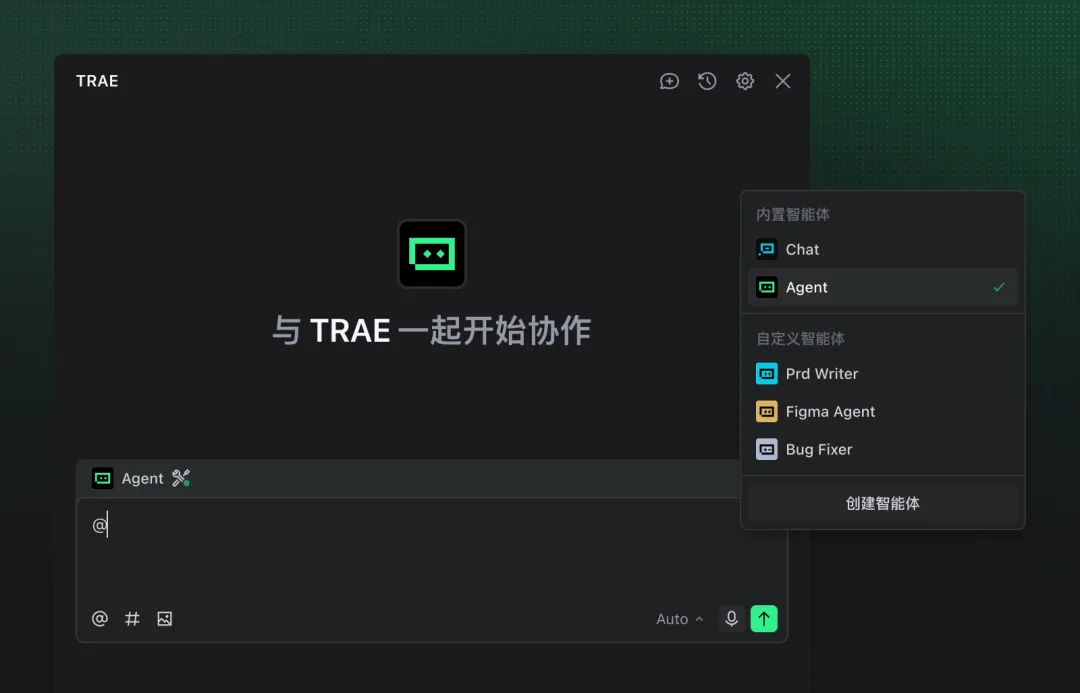Click the 自定义智能体 section header
This screenshot has width=1080, height=693.
pyautogui.click(x=800, y=338)
